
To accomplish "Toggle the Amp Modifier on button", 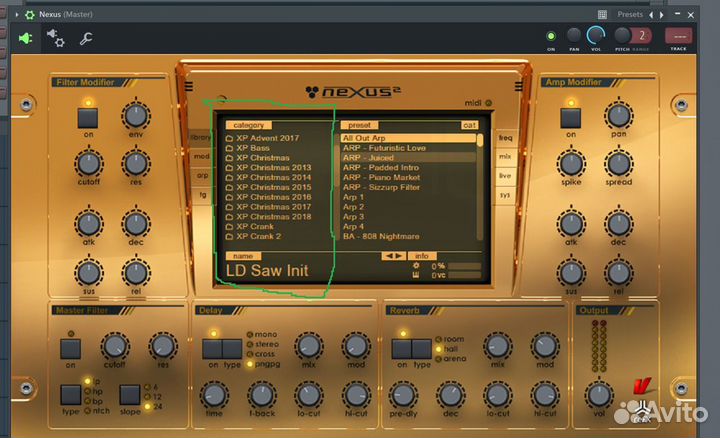I will point(571,118).
